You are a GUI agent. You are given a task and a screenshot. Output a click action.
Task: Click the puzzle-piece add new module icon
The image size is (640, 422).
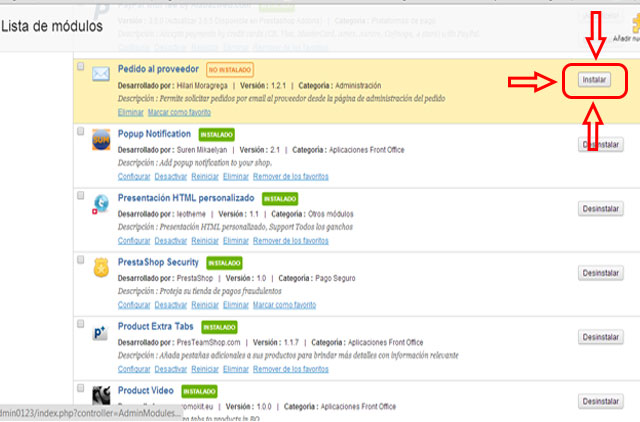pyautogui.click(x=636, y=23)
